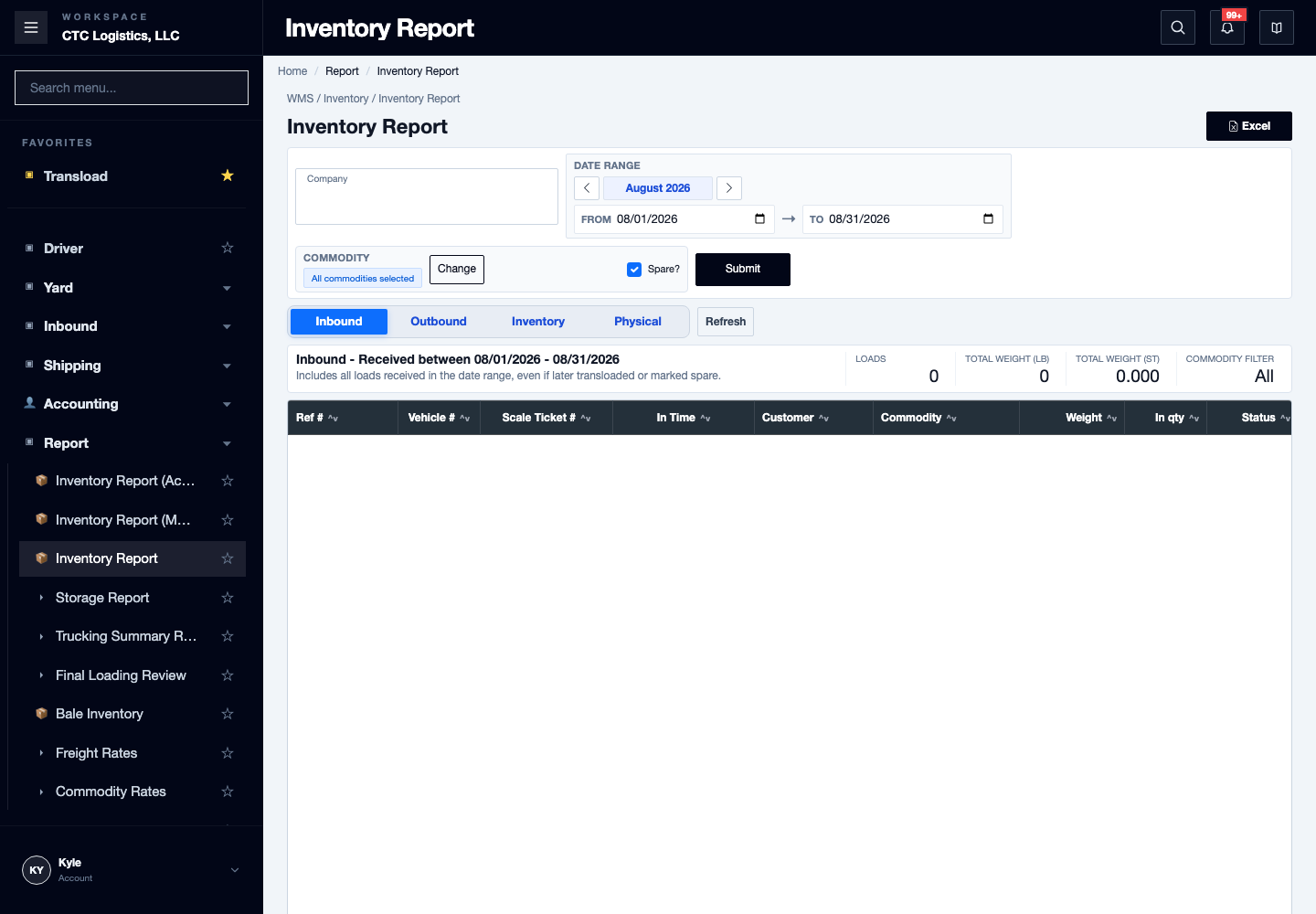The height and width of the screenshot is (914, 1316).
Task: Expand the Accounting menu section
Action: coord(227,404)
